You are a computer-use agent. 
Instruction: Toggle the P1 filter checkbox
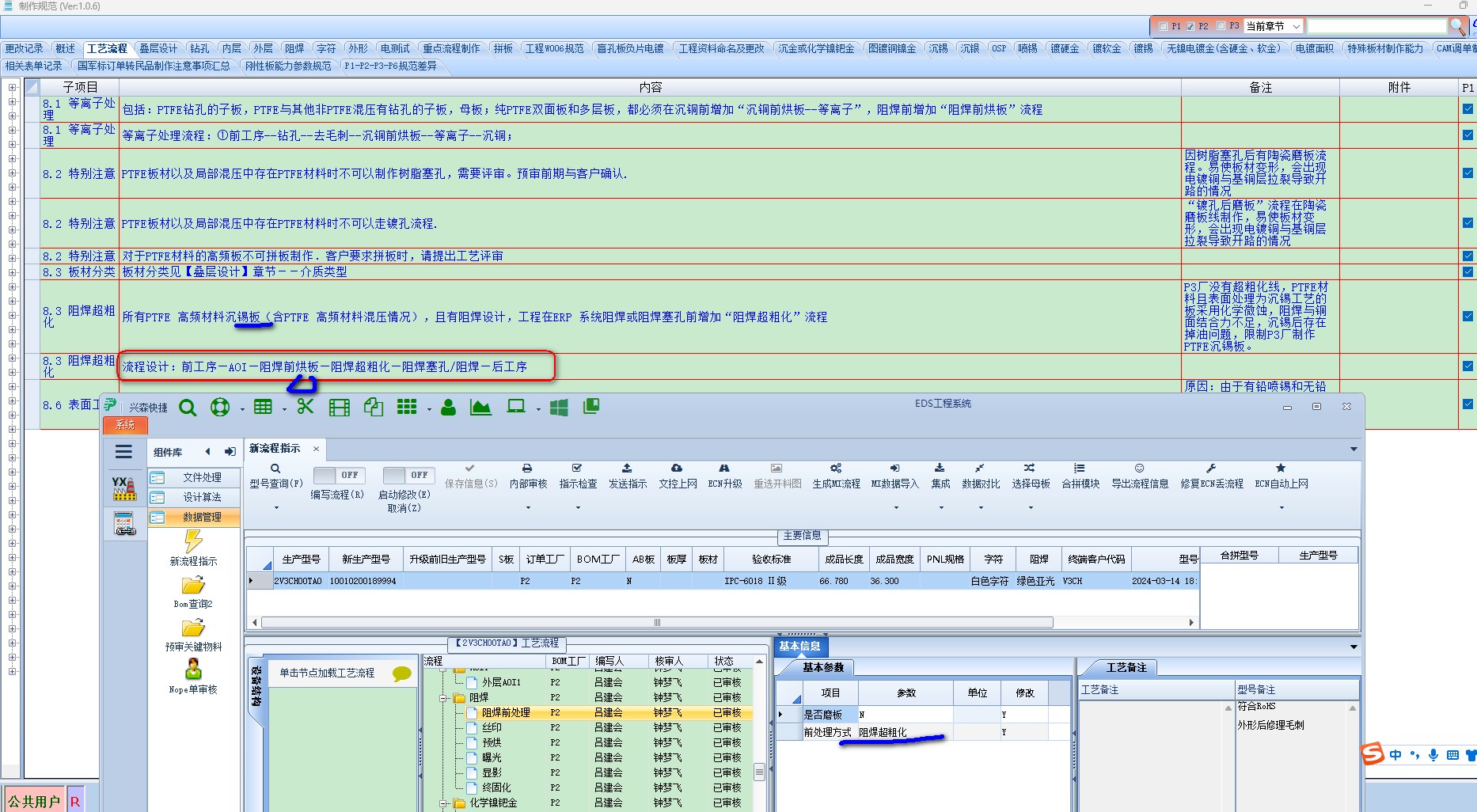[1163, 26]
